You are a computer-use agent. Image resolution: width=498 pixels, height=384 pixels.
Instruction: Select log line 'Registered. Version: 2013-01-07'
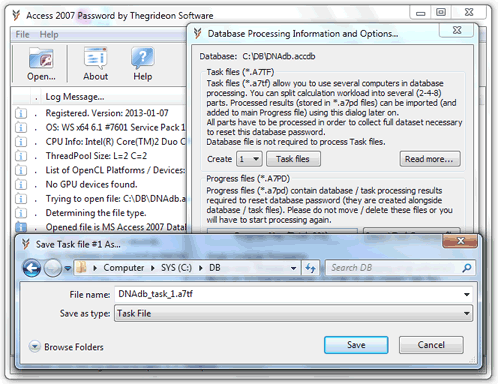(107, 113)
